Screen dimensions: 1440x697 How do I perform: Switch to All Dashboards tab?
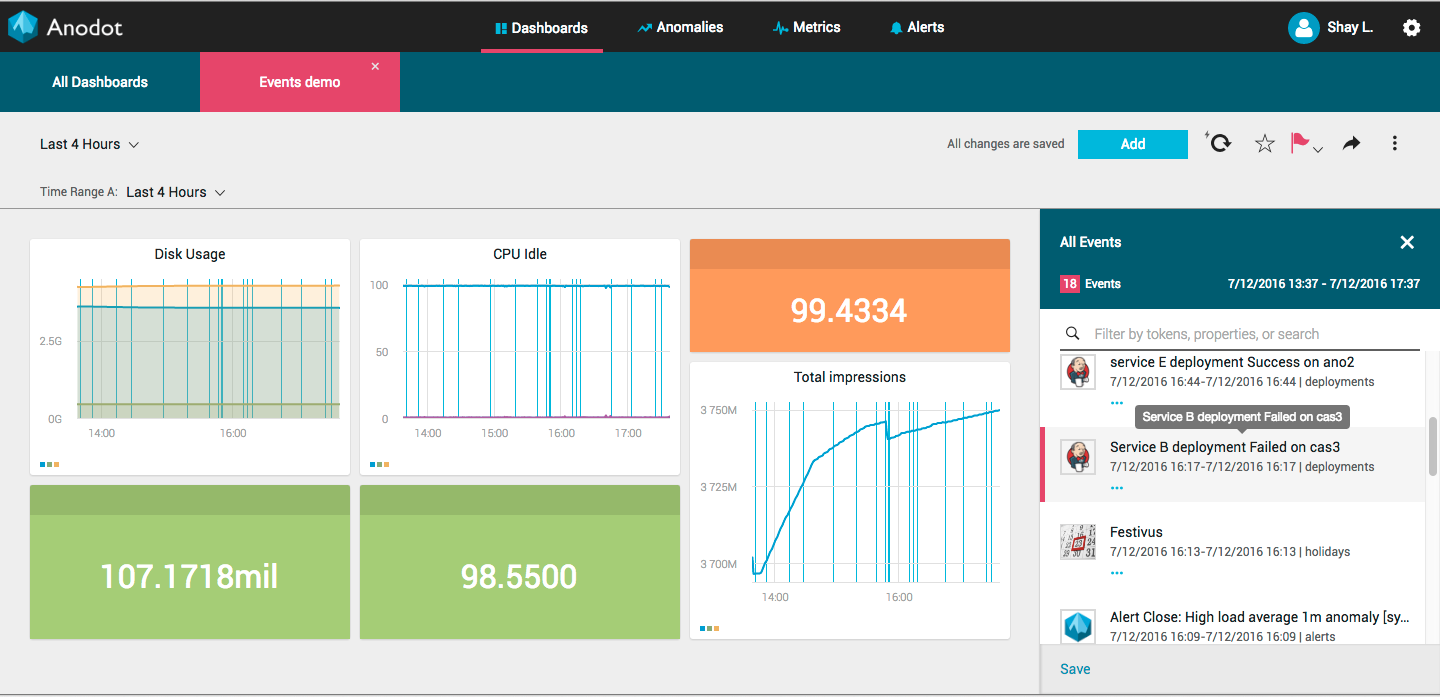pyautogui.click(x=100, y=82)
